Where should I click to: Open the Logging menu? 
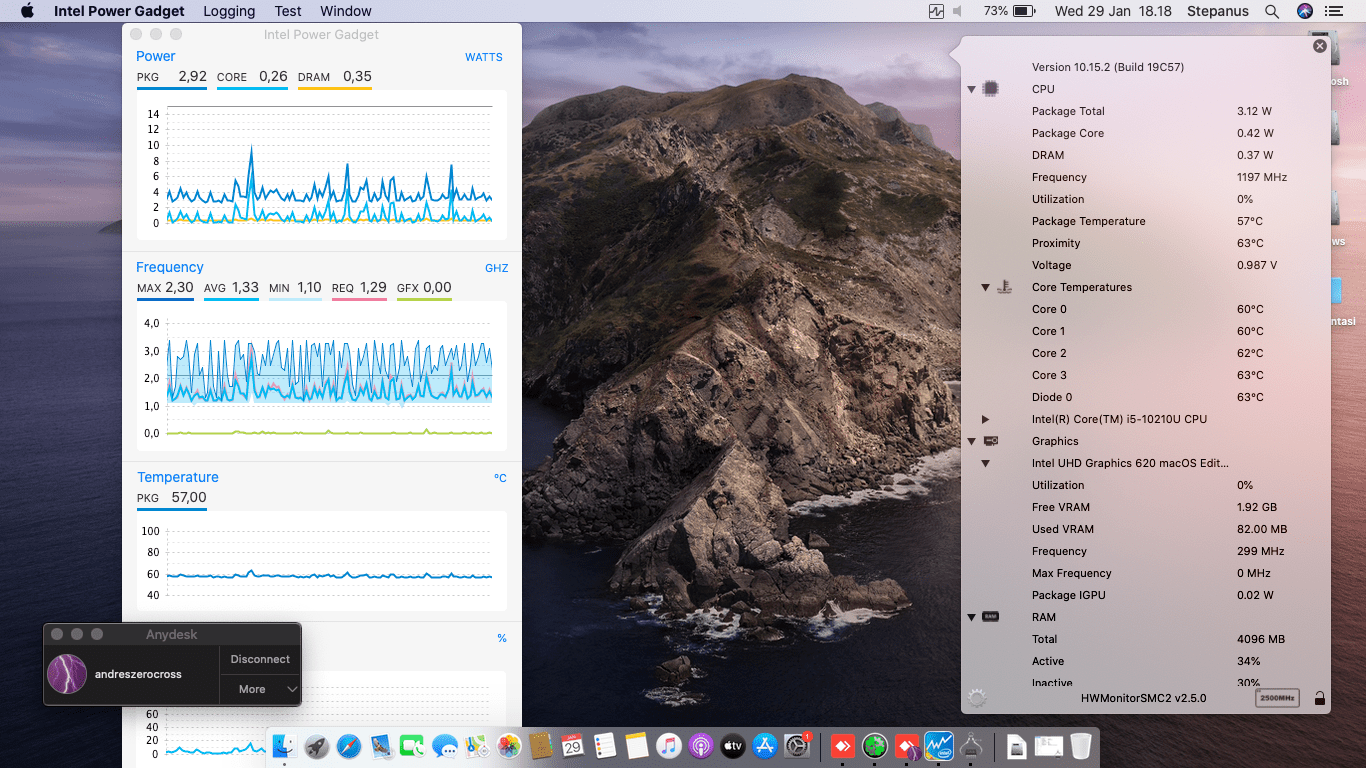(229, 11)
